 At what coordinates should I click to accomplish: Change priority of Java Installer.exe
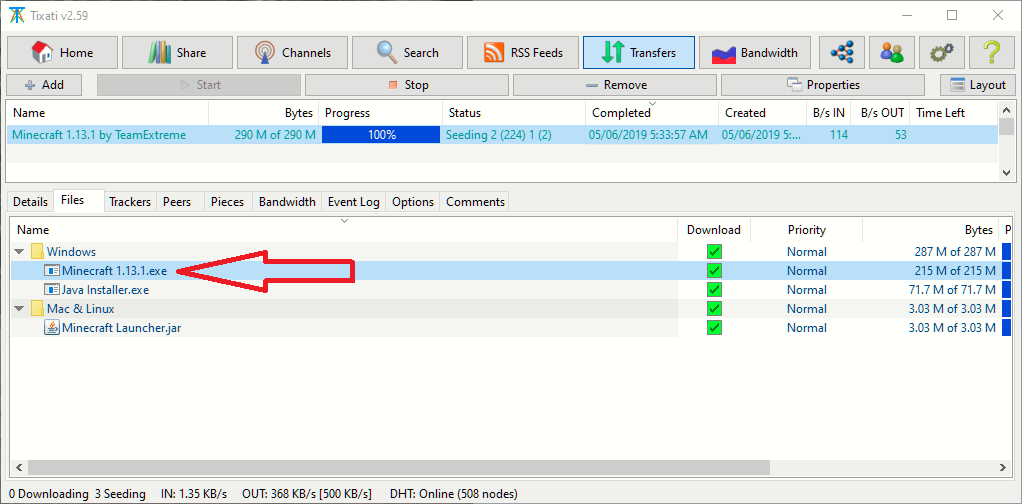pyautogui.click(x=806, y=289)
